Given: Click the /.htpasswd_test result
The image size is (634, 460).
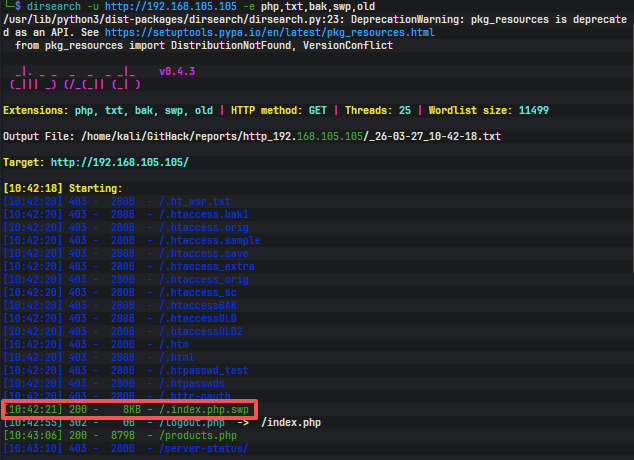Looking at the screenshot, I should point(204,370).
